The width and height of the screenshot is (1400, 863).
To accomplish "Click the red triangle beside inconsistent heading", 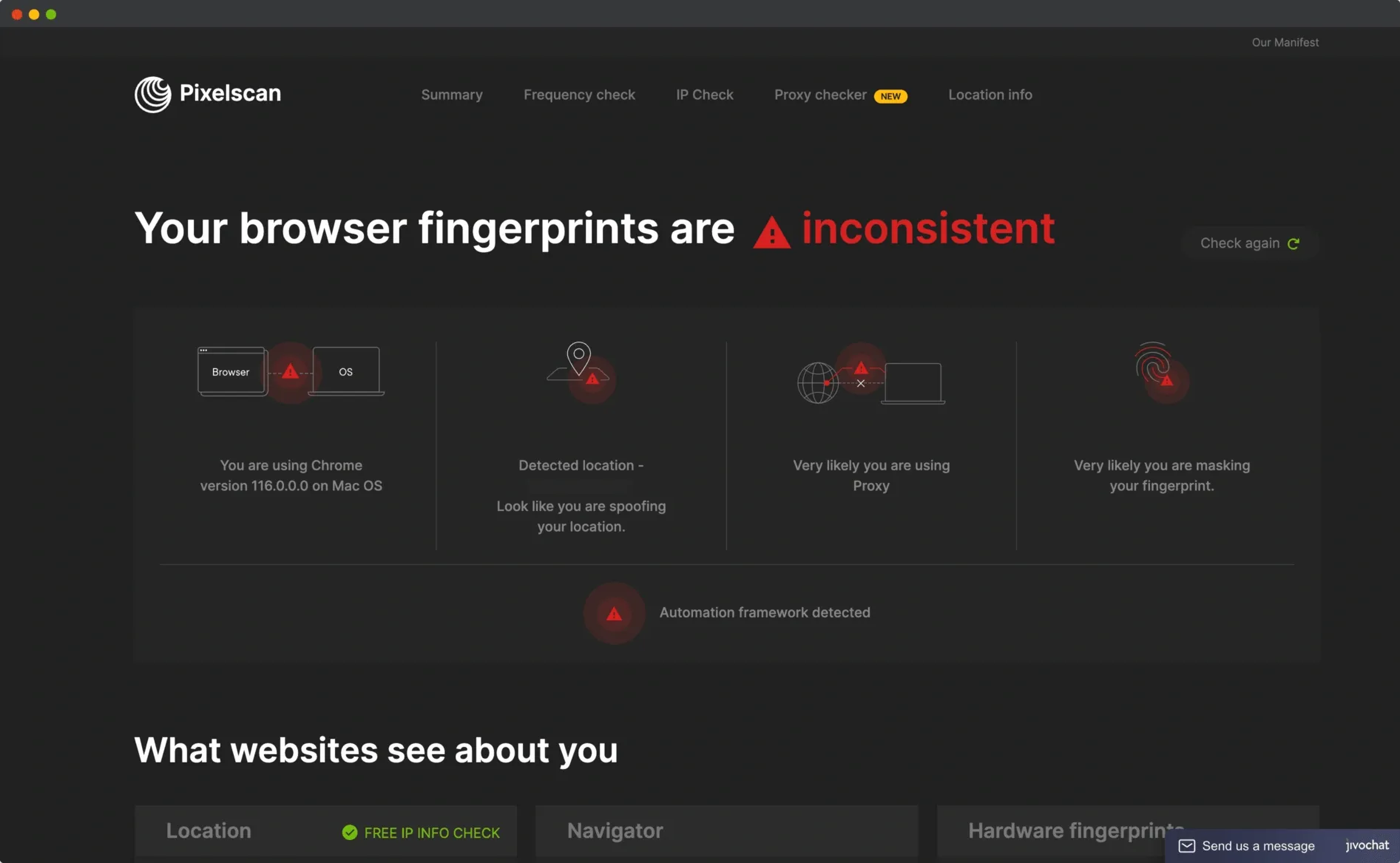I will click(771, 233).
